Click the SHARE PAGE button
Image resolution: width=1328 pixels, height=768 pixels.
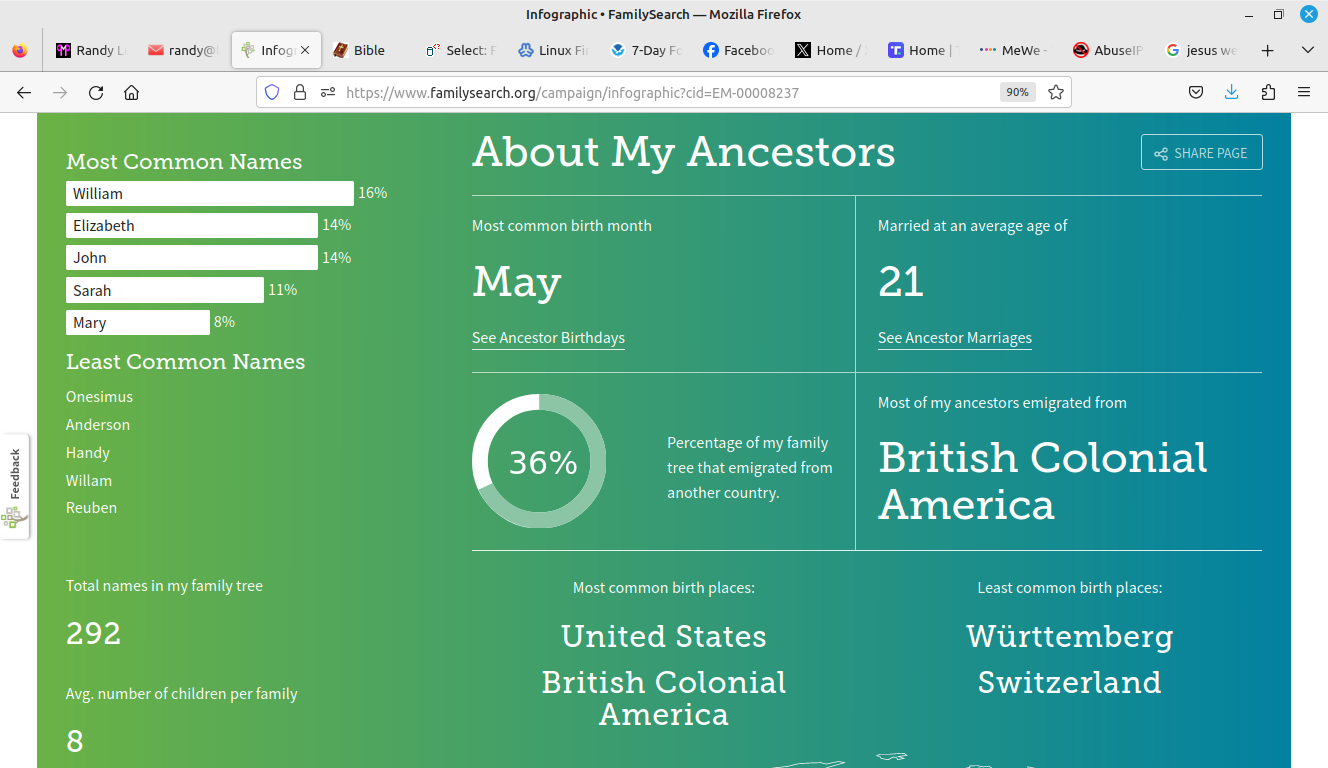tap(1201, 153)
